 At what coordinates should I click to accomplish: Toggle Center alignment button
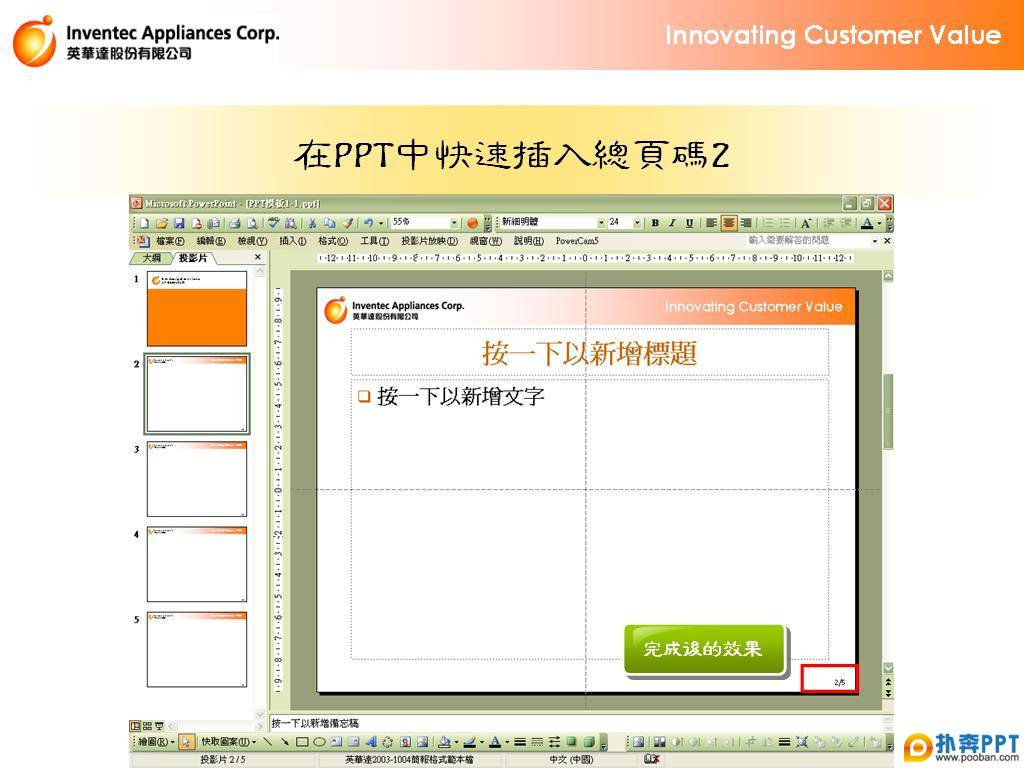[729, 223]
